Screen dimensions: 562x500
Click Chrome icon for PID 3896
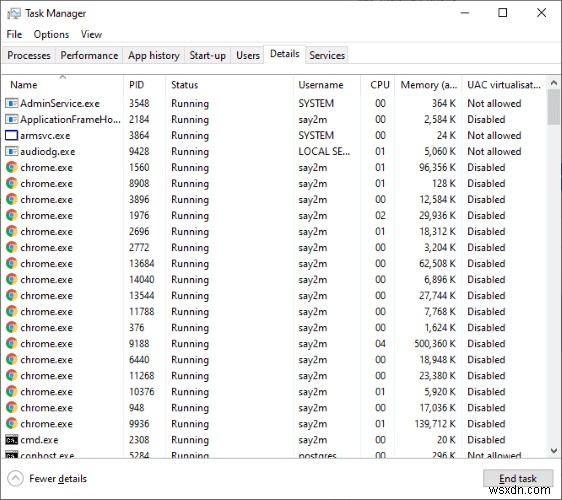pos(11,200)
